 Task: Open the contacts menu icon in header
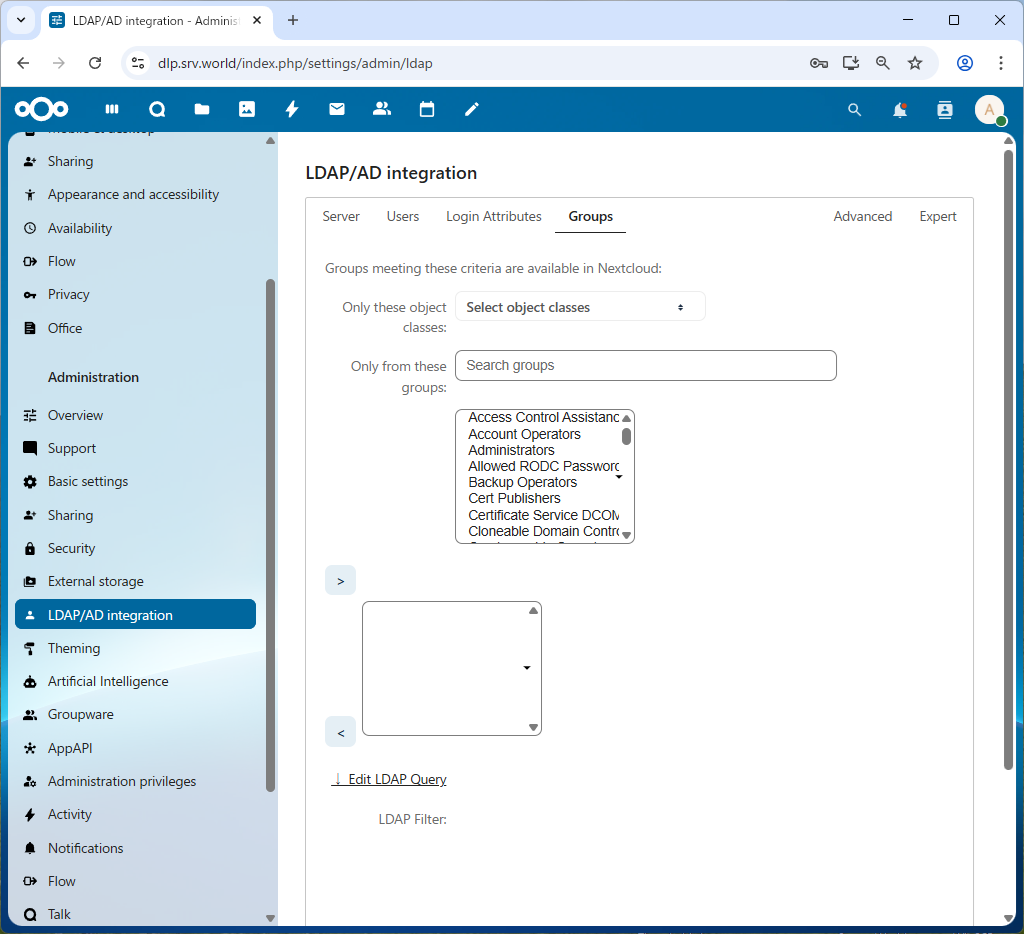(945, 110)
